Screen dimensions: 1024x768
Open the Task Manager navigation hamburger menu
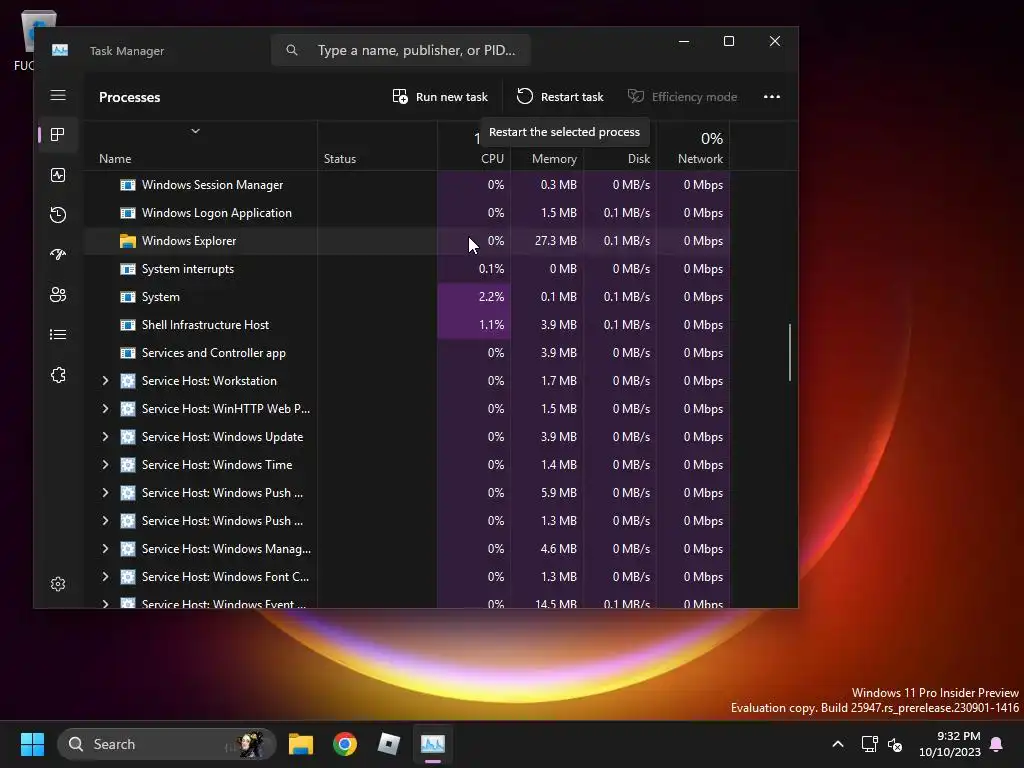click(58, 95)
